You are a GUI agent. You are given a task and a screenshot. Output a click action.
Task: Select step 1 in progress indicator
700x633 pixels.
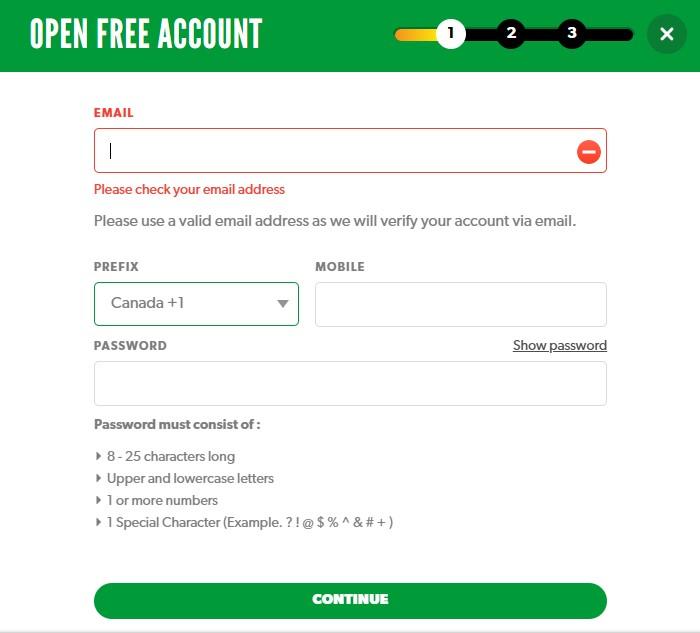(451, 34)
